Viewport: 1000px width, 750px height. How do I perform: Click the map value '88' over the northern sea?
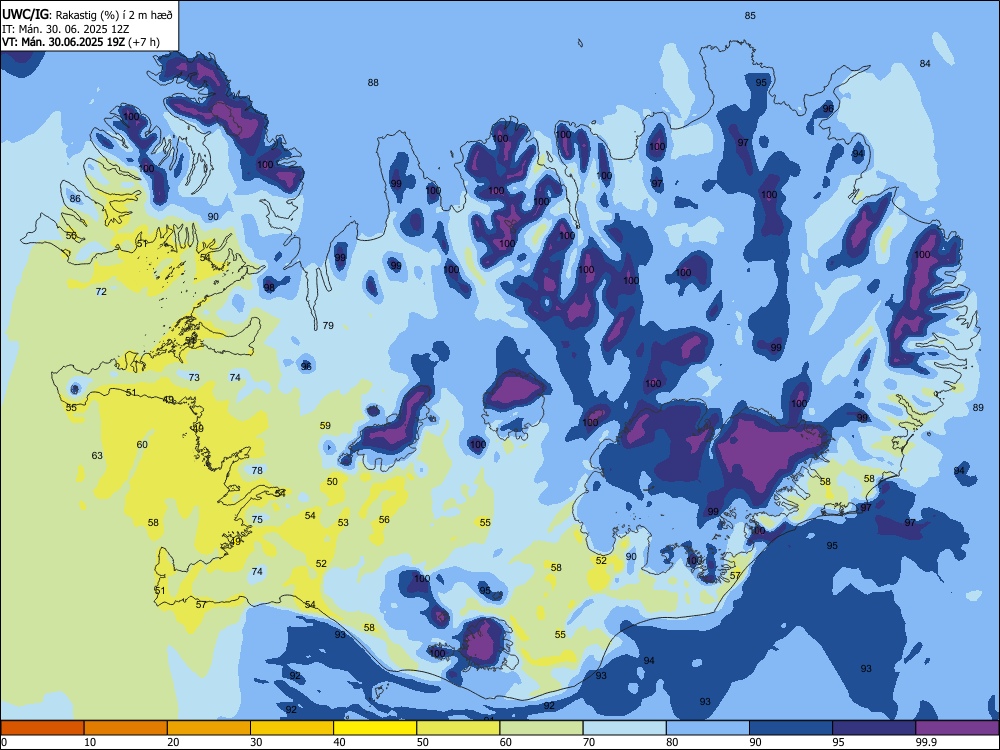tap(373, 82)
